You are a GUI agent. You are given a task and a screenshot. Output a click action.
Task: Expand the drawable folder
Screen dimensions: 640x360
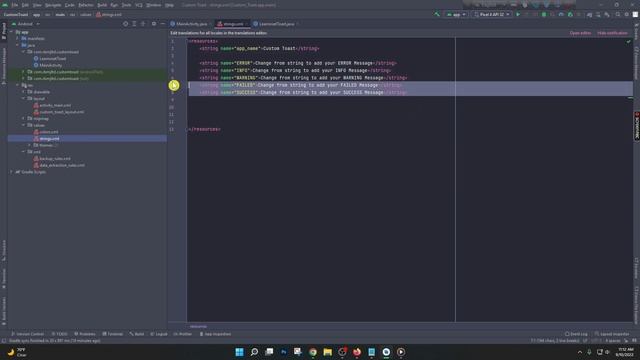(23, 92)
